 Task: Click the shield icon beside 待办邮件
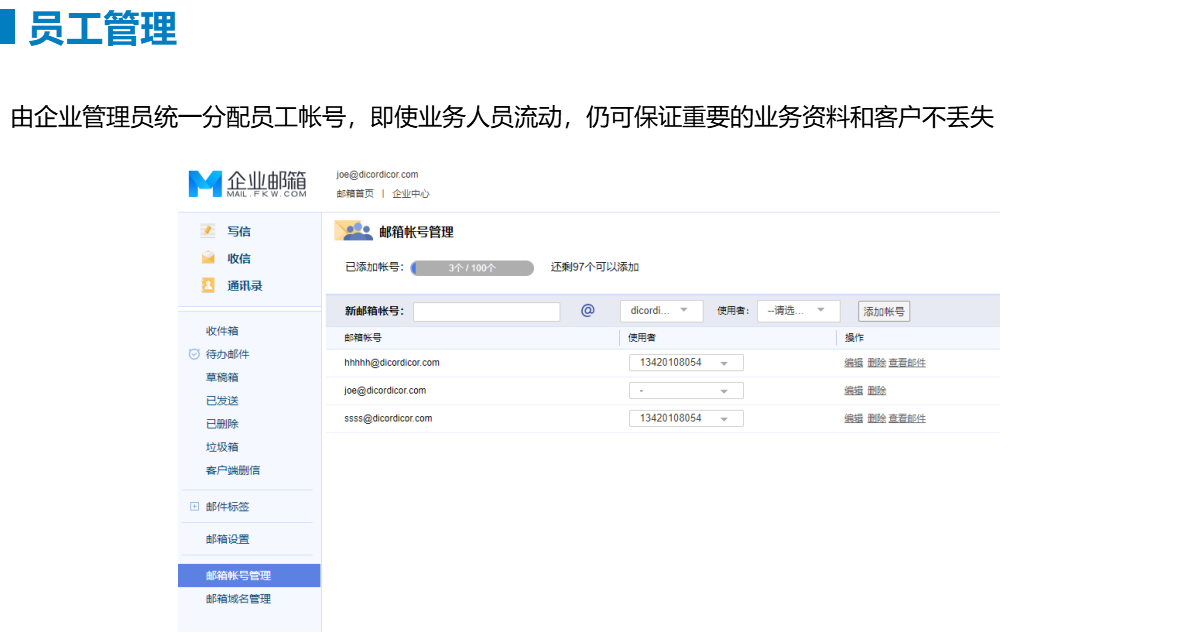pyautogui.click(x=194, y=354)
